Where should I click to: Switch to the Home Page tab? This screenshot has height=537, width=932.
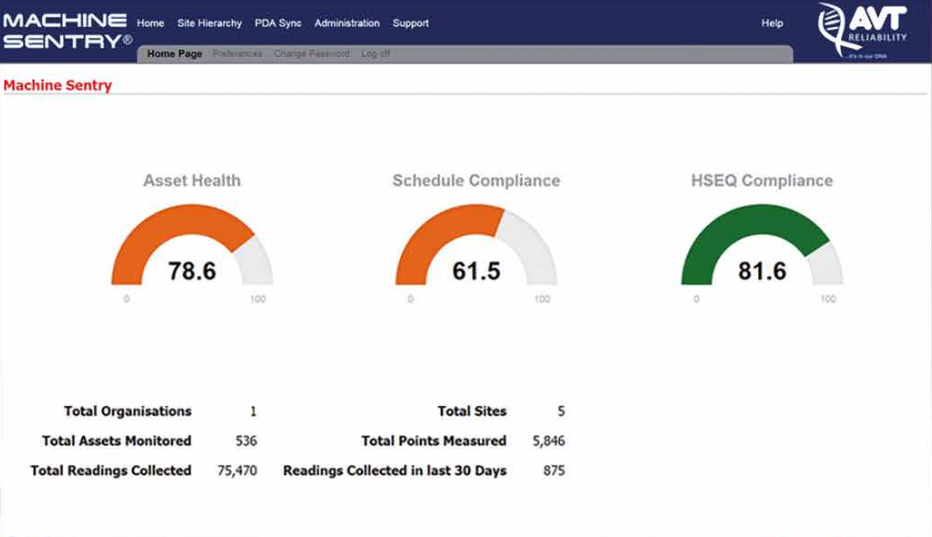click(174, 54)
